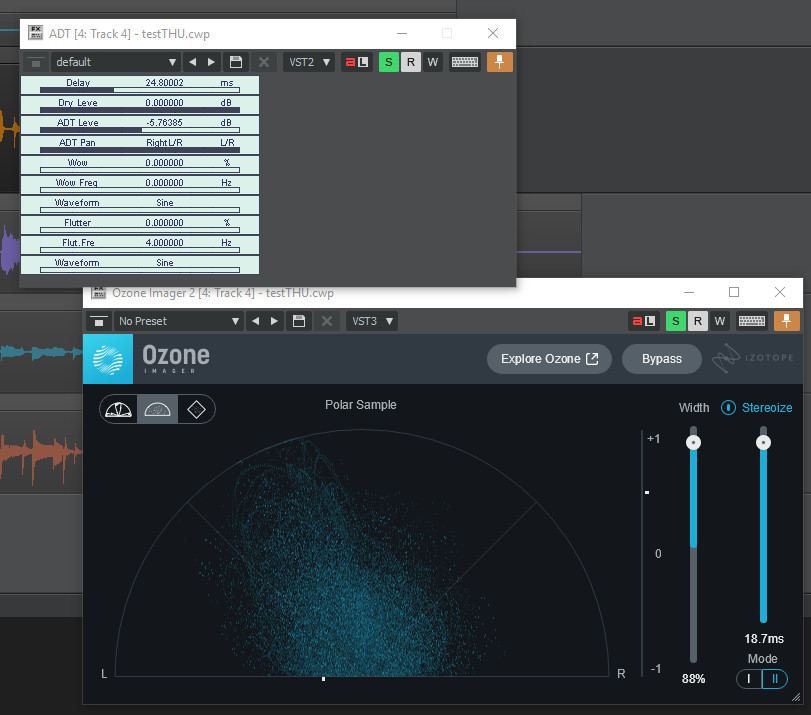Choose the first vectorscope view icon in Ozone
This screenshot has height=715, width=811.
coord(118,409)
